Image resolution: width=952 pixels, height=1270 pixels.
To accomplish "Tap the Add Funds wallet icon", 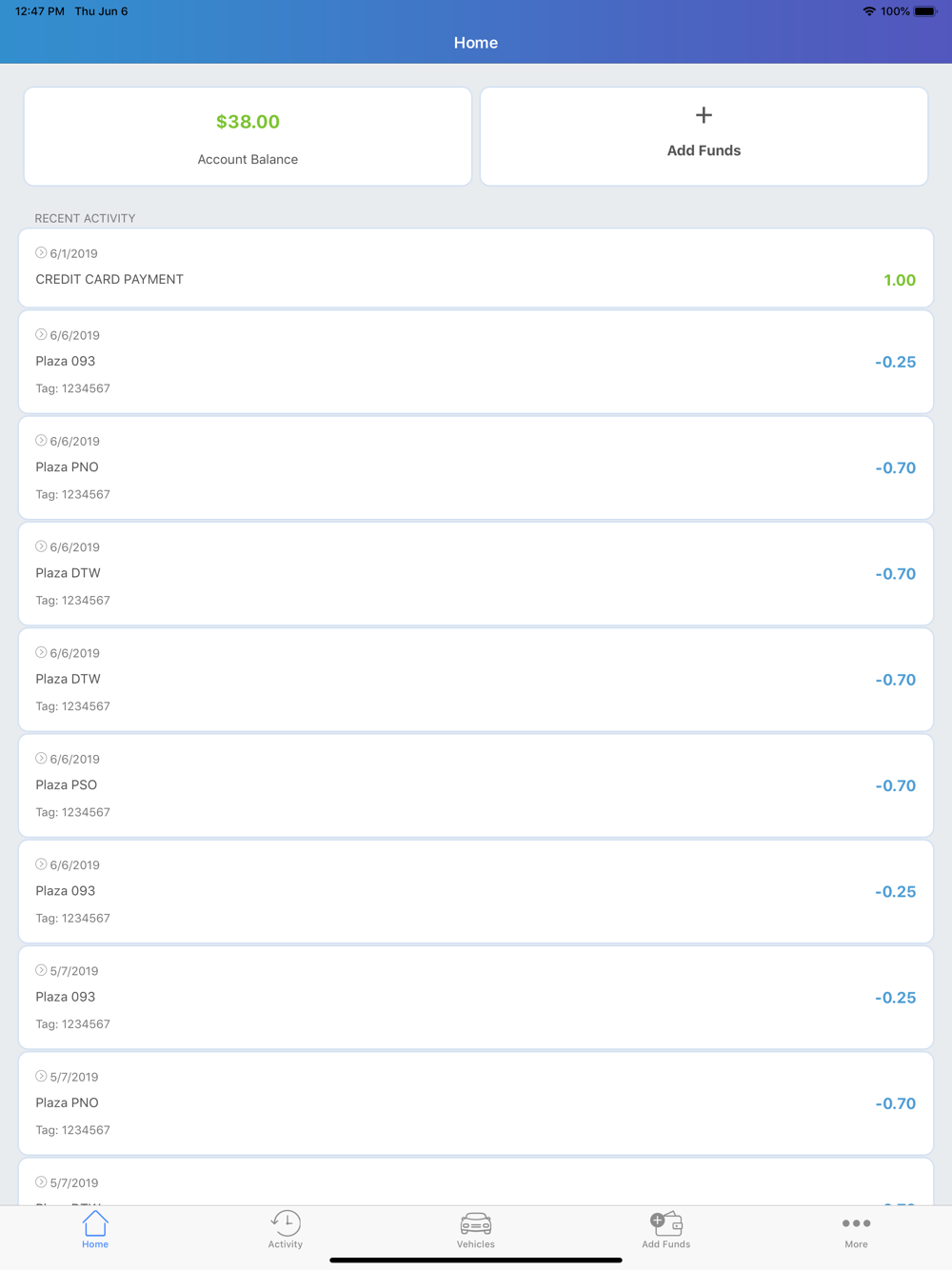I will (x=666, y=1222).
